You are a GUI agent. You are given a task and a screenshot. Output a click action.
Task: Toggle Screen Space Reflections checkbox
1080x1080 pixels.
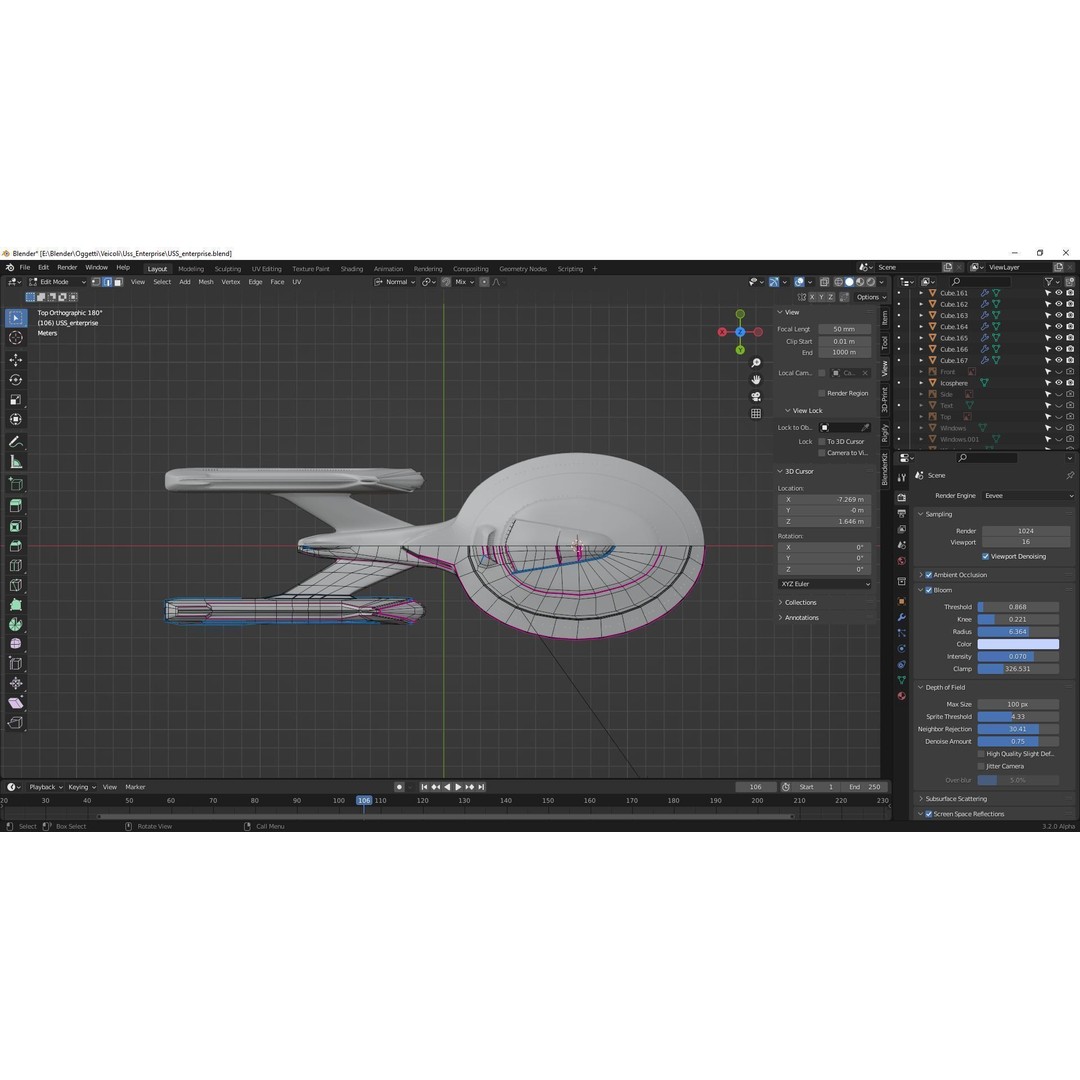click(x=928, y=814)
